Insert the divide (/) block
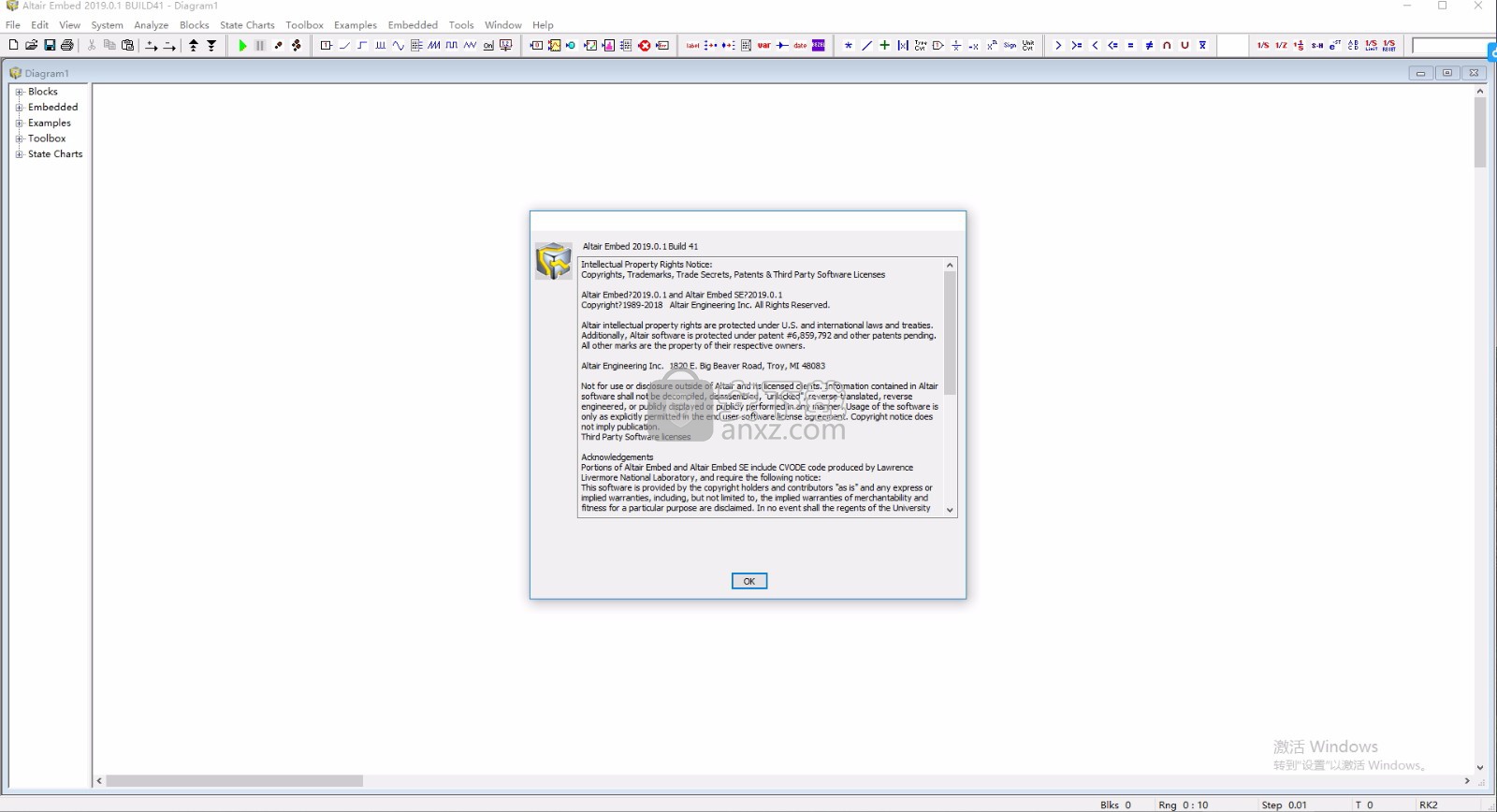 click(866, 45)
